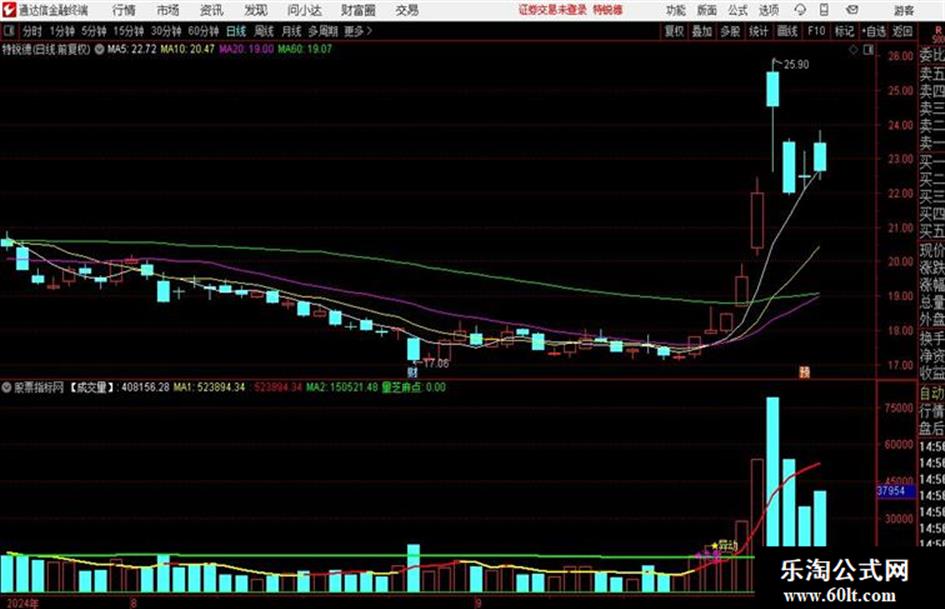Click the 量芝麻点: 0.00 label
This screenshot has width=945, height=609.
click(x=413, y=387)
